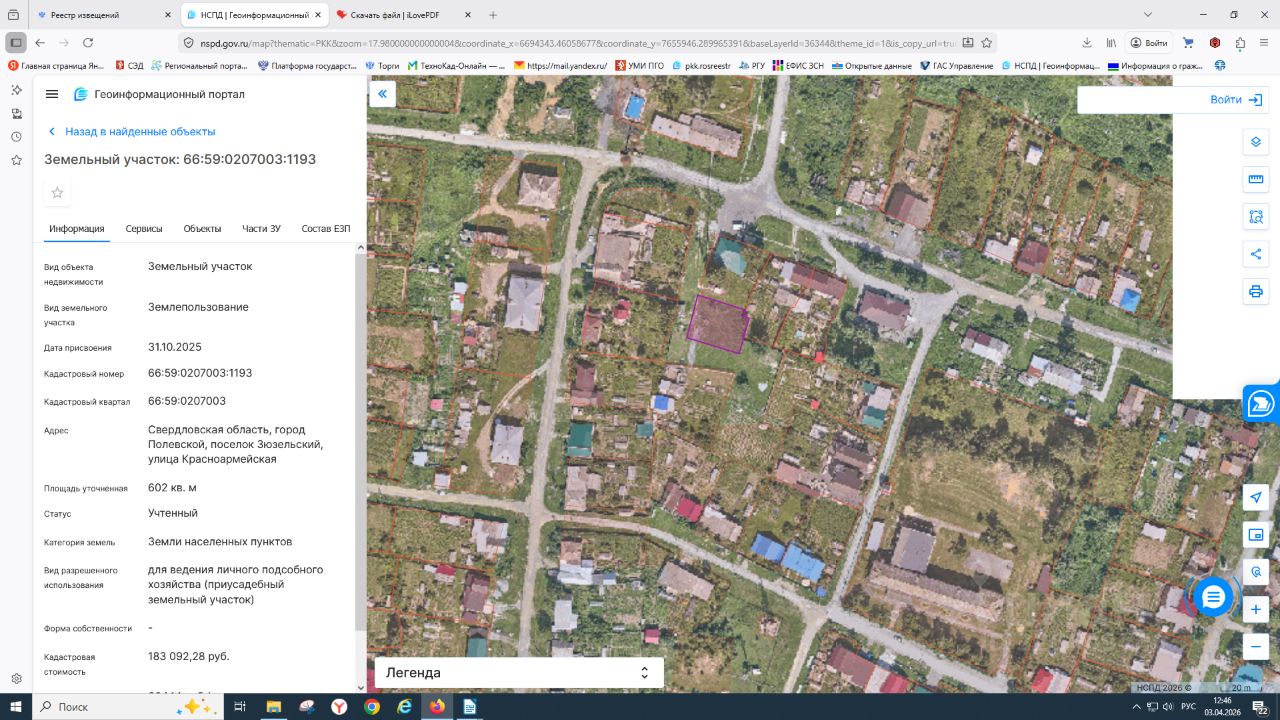1280x720 pixels.
Task: Open the Состав ЕЗП tab
Action: [x=326, y=229]
